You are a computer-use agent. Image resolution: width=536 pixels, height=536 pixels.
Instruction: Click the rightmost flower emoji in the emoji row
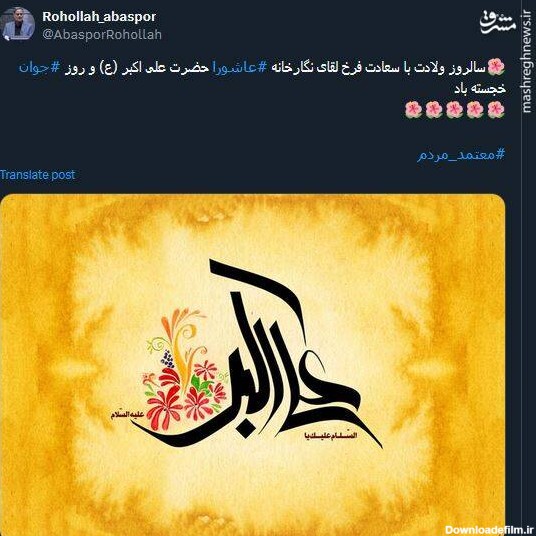[x=496, y=110]
